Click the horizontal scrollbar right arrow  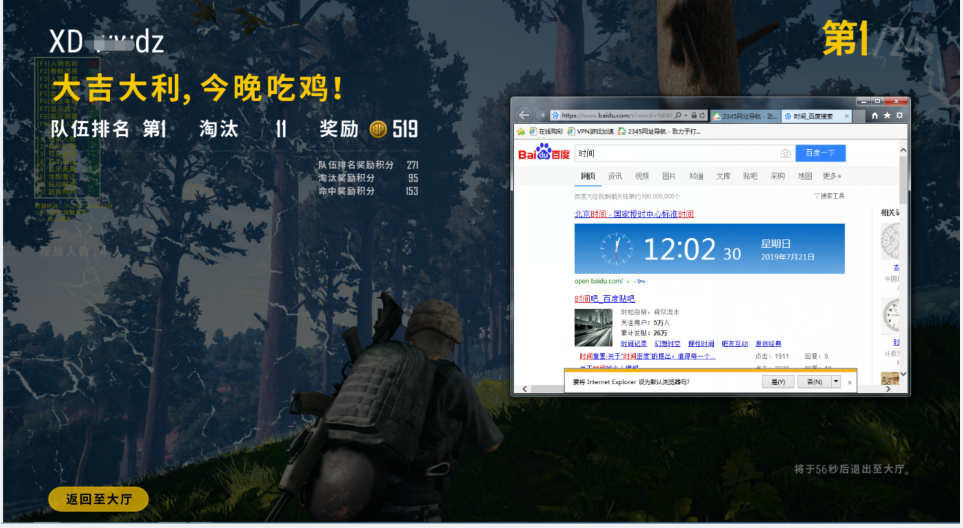coord(888,389)
